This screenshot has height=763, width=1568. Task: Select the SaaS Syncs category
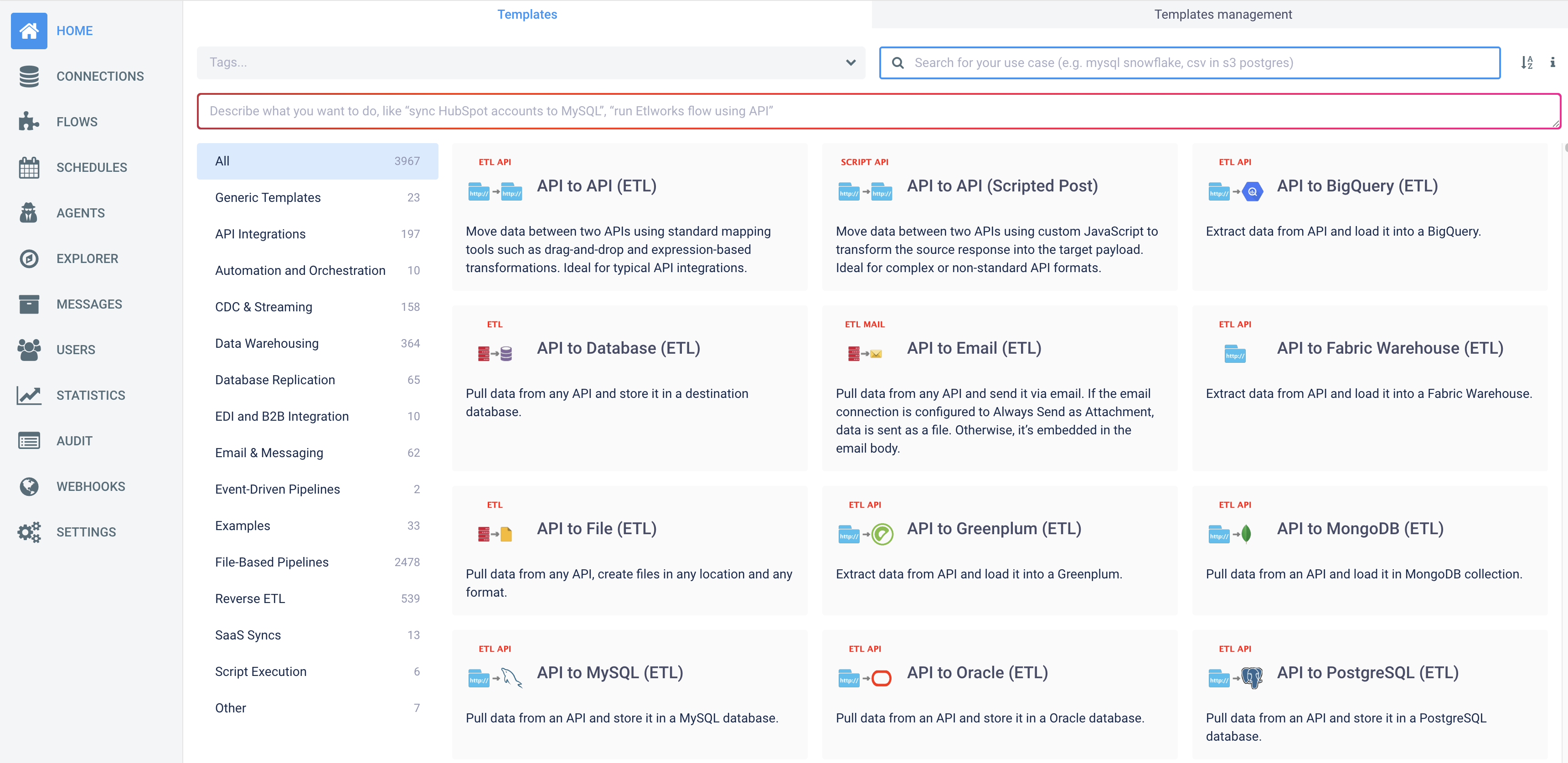(317, 635)
